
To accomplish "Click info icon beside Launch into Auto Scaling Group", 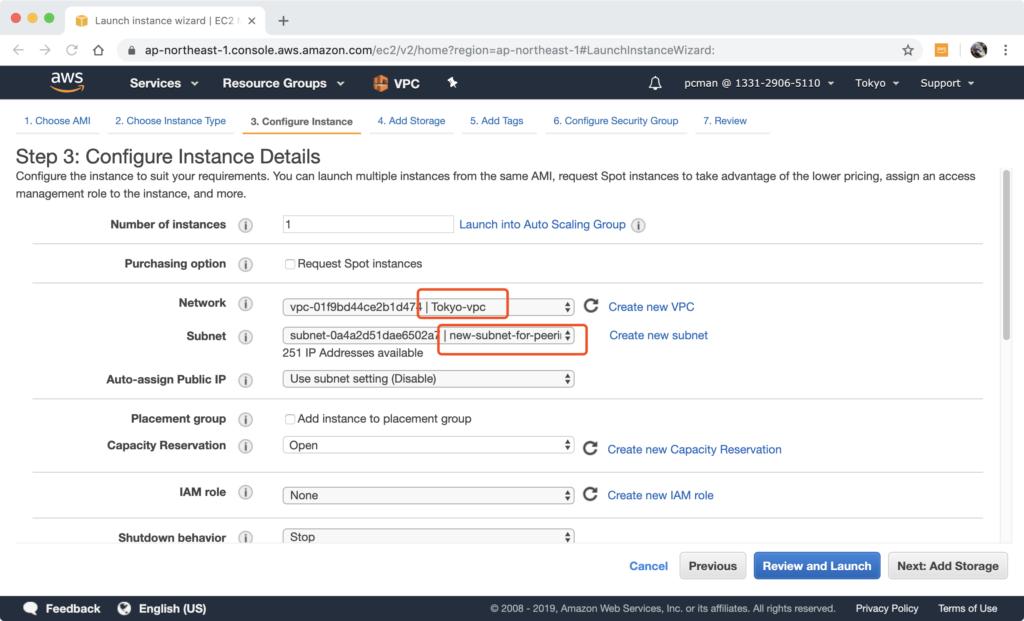I will point(639,225).
